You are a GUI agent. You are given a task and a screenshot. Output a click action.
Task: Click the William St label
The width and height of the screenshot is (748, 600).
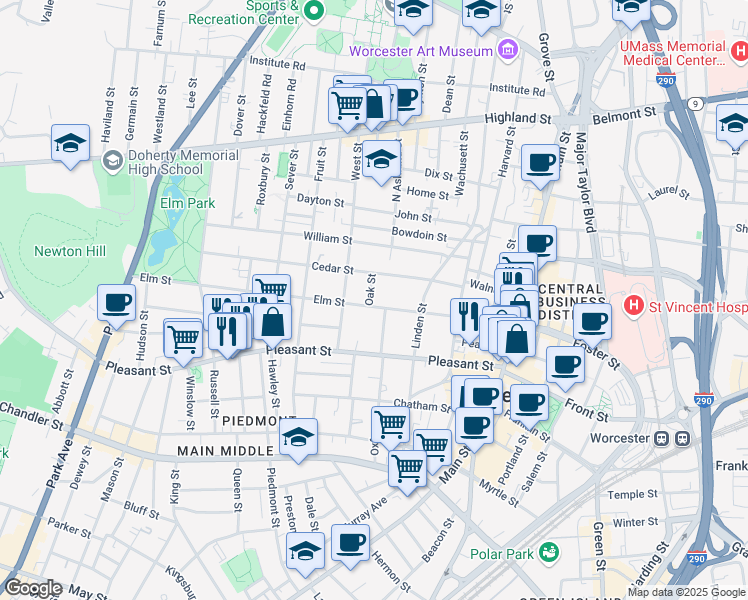328,238
